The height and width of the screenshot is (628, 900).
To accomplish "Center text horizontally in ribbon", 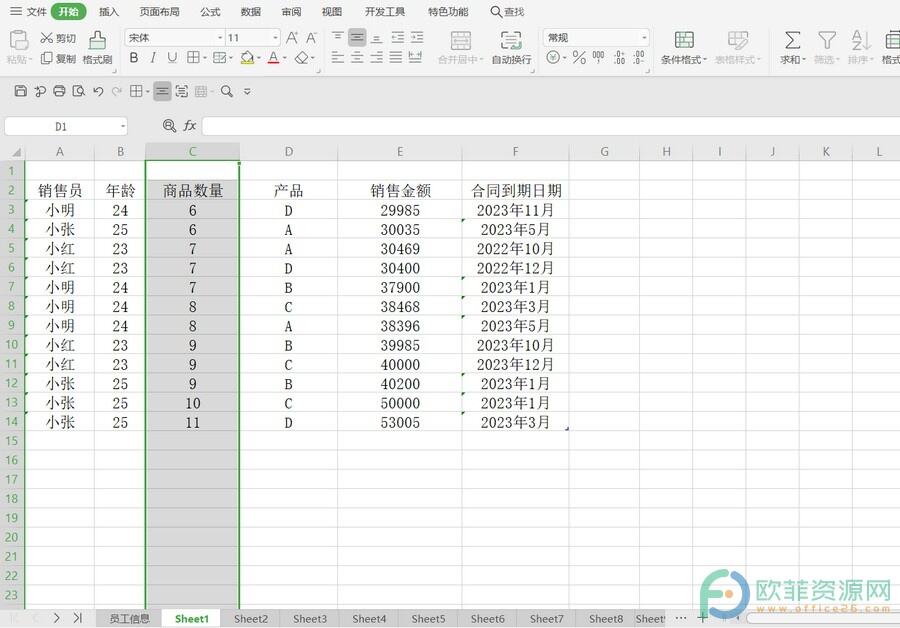I will [357, 57].
